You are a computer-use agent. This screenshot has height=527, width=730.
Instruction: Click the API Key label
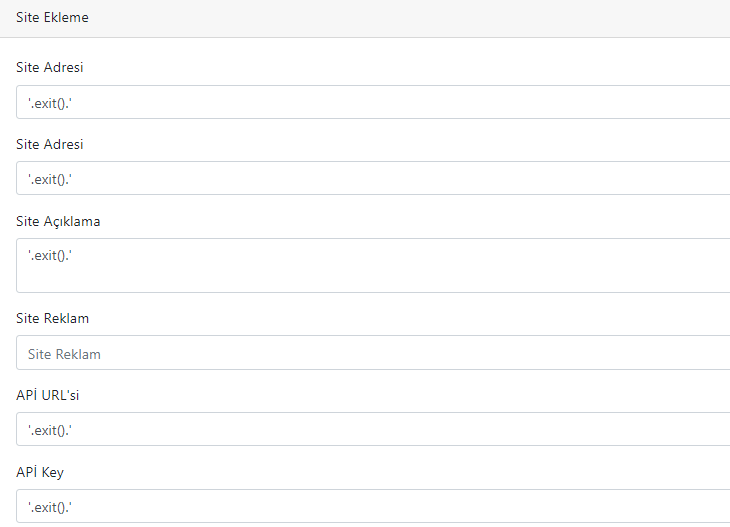coord(40,473)
